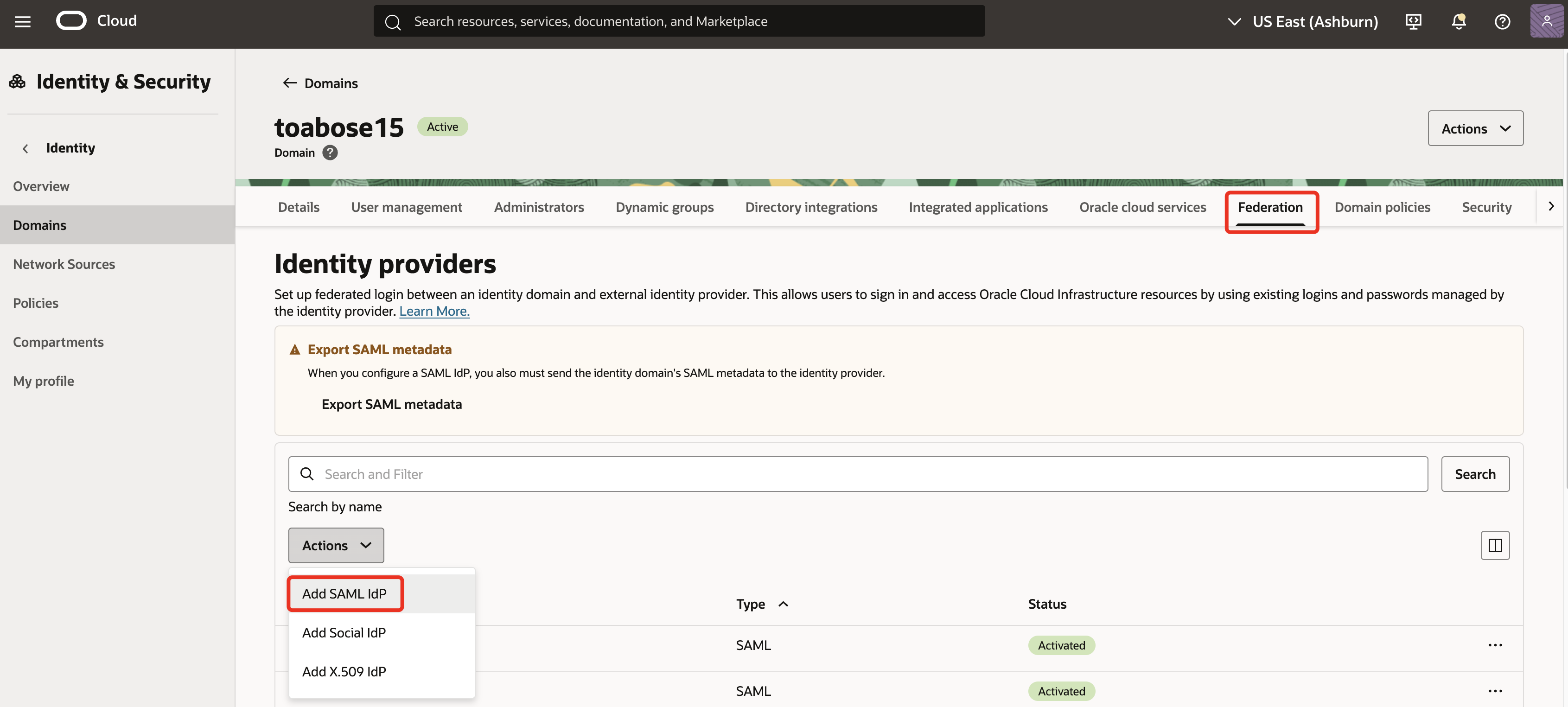Open the help question mark icon
The image size is (1568, 707).
pyautogui.click(x=1503, y=21)
